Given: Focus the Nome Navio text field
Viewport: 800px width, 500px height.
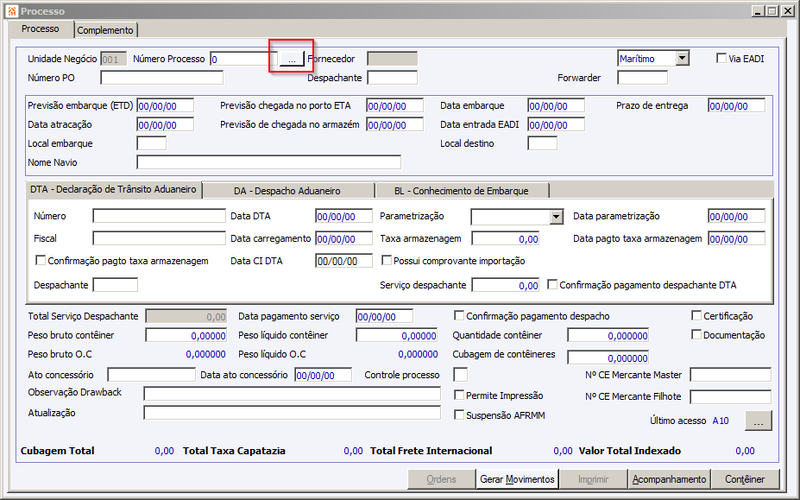Looking at the screenshot, I should click(269, 162).
